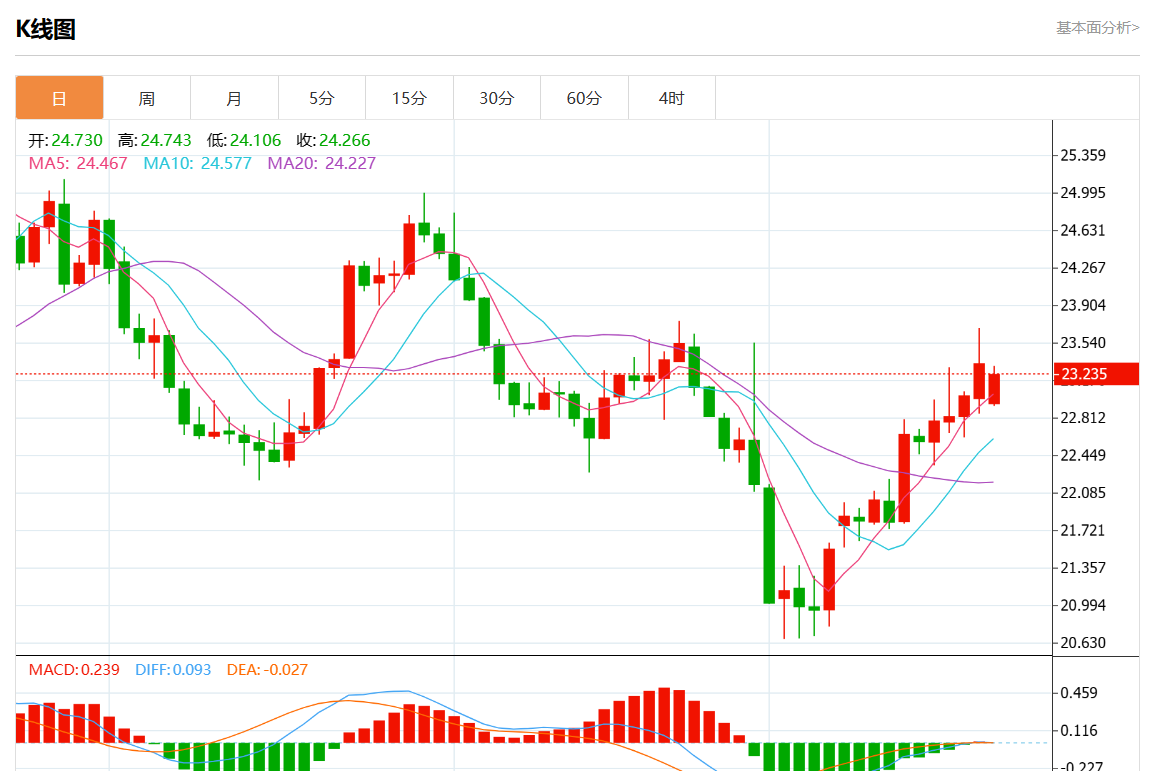Click the 23.904 price axis label
The image size is (1152, 771).
pos(1083,305)
